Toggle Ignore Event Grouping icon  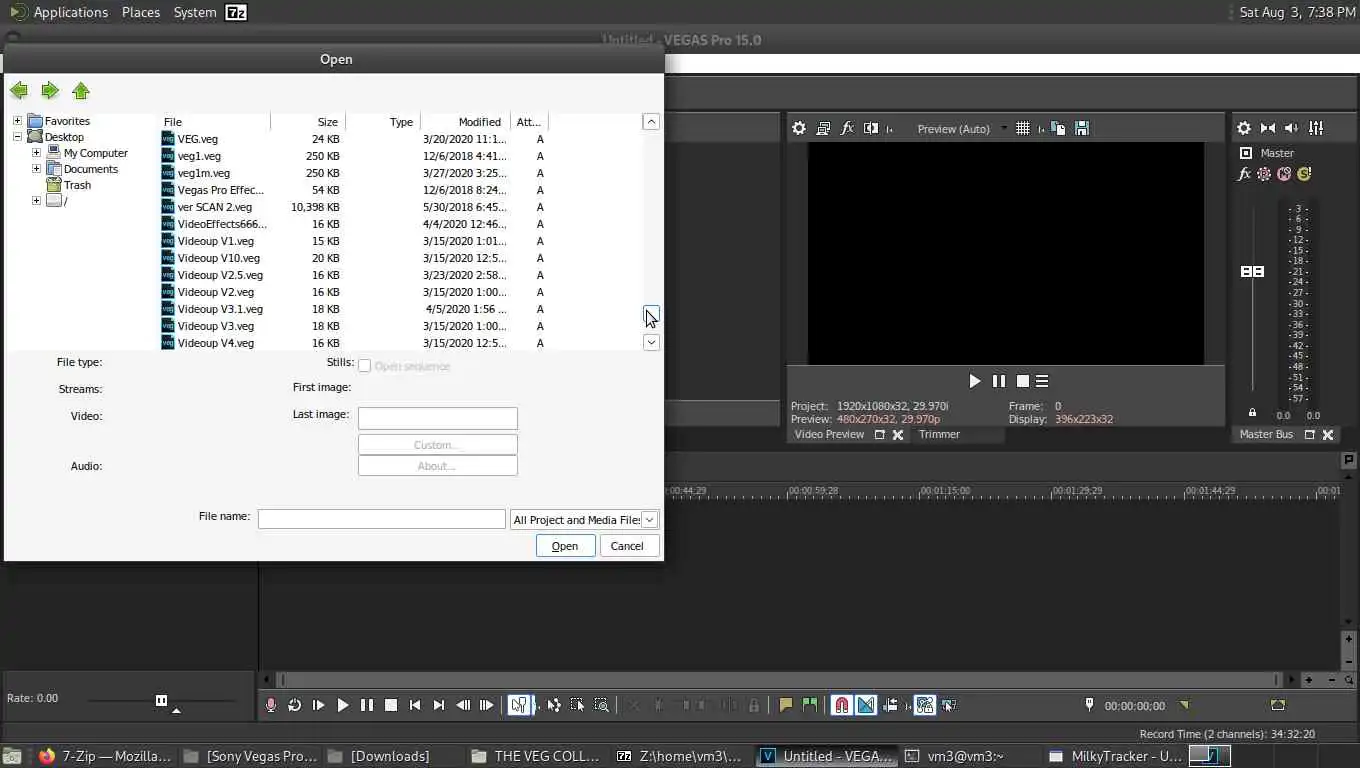coord(949,705)
